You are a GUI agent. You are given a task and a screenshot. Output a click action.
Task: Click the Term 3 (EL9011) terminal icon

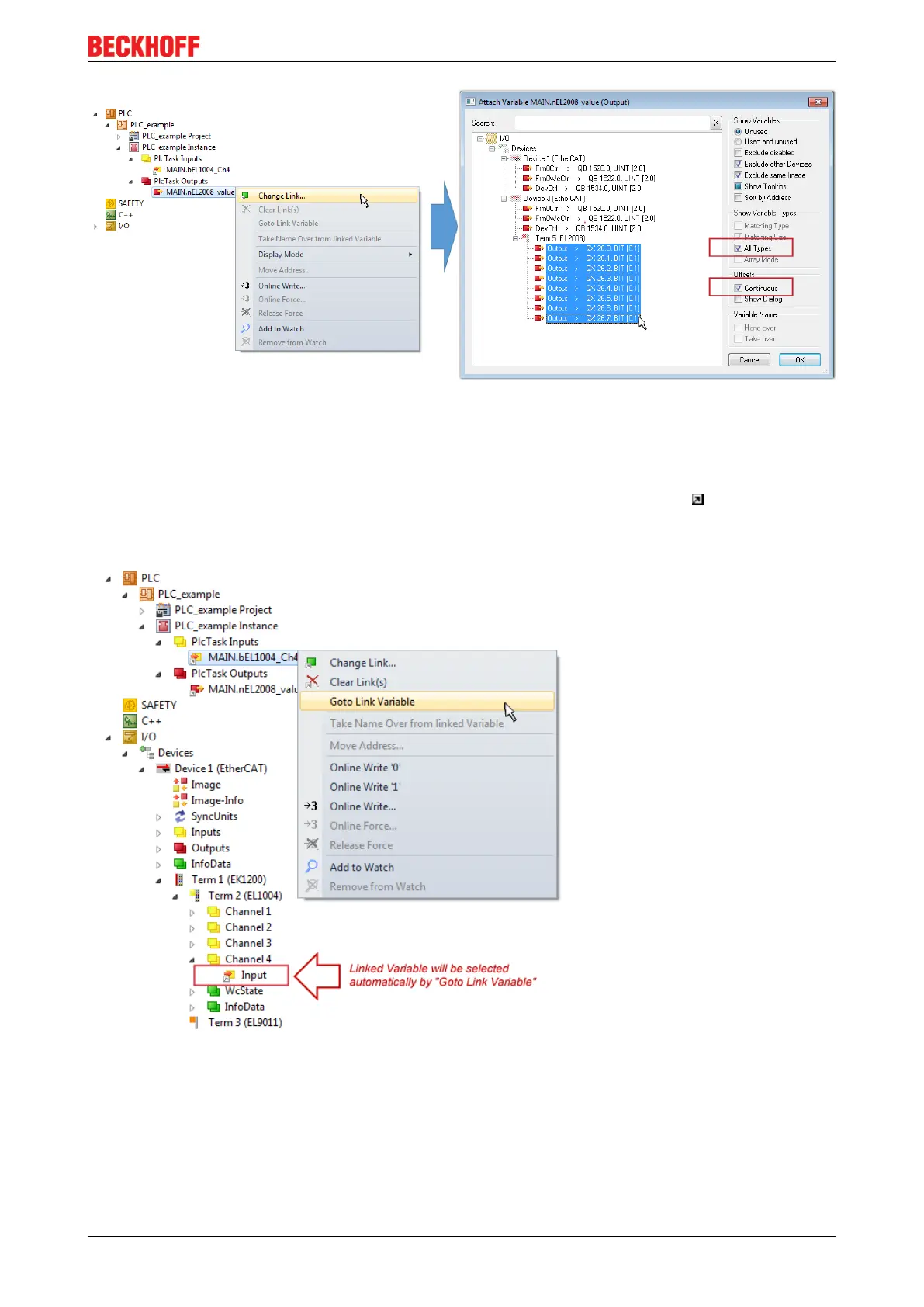[x=195, y=1022]
